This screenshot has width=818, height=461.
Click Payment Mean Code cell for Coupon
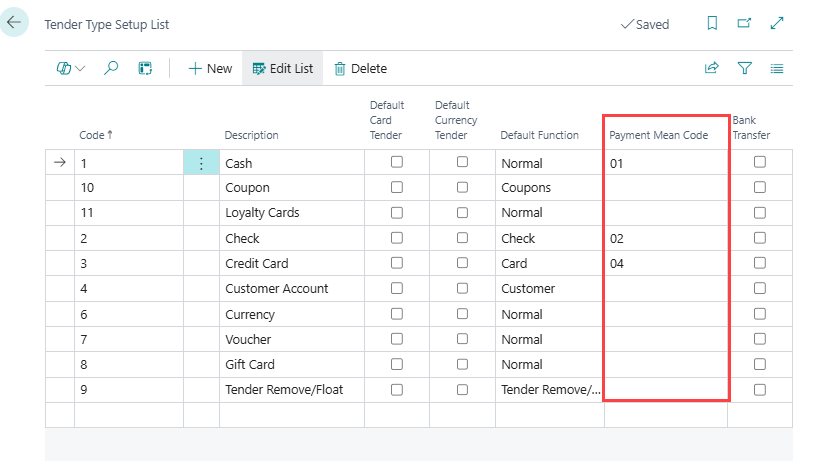click(665, 188)
